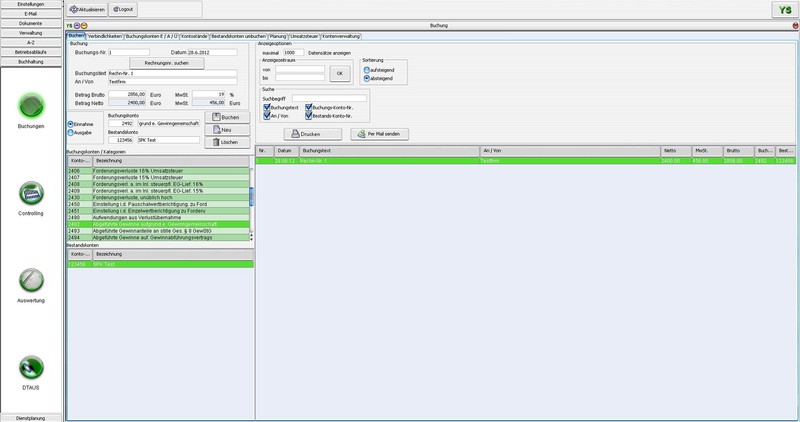This screenshot has width=800, height=422.
Task: Click the Betrag Brutto field
Action: 127,94
